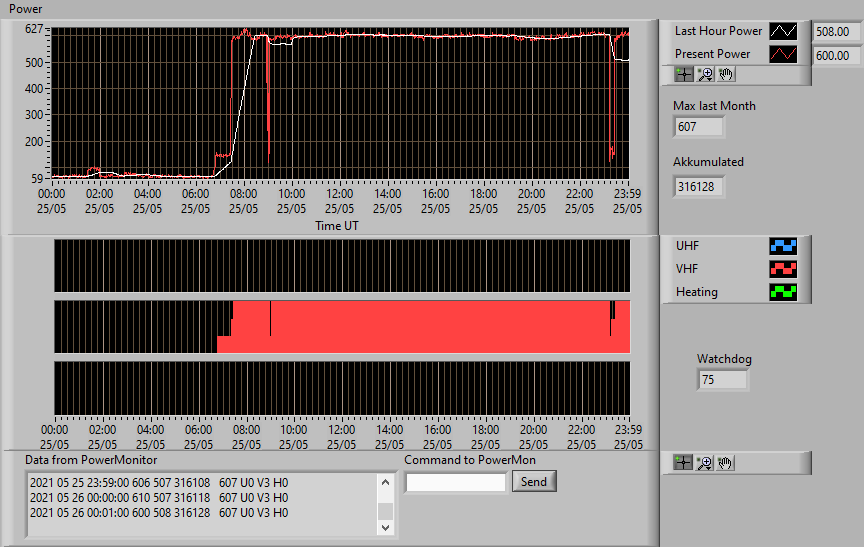Screen dimensions: 864x547
Task: Open Last Hour Power plot style icon
Action: [x=783, y=31]
